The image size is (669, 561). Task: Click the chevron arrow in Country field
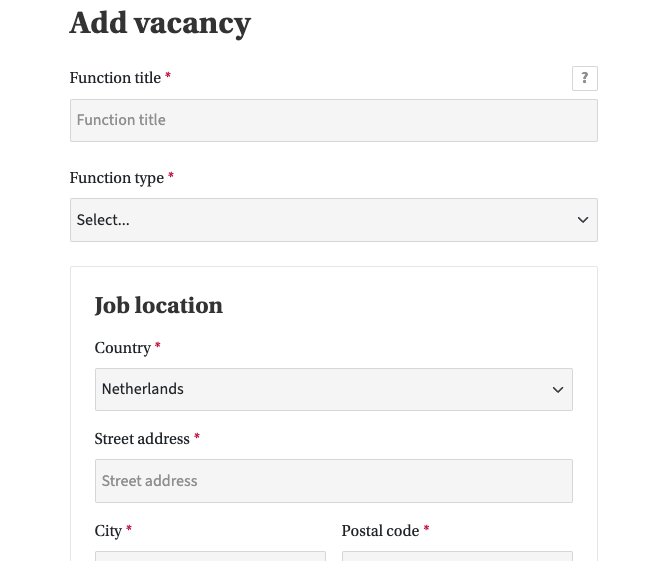[558, 390]
